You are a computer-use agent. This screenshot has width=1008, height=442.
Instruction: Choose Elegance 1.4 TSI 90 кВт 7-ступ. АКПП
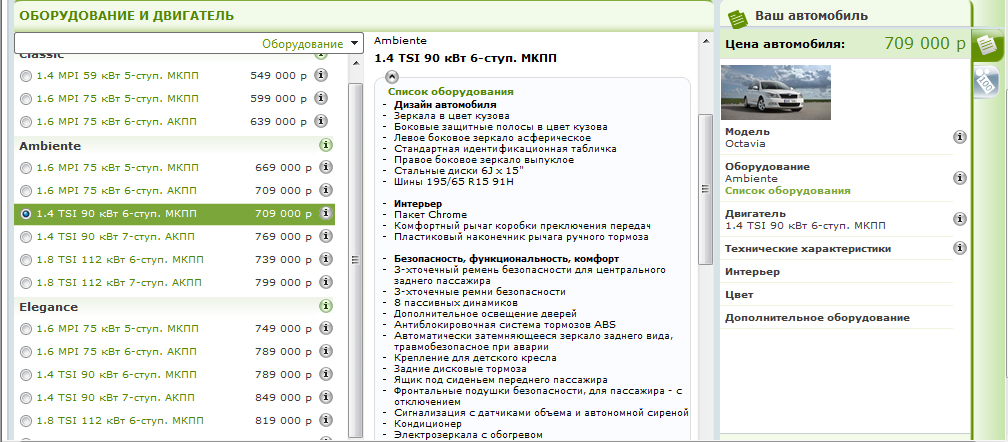(26, 397)
